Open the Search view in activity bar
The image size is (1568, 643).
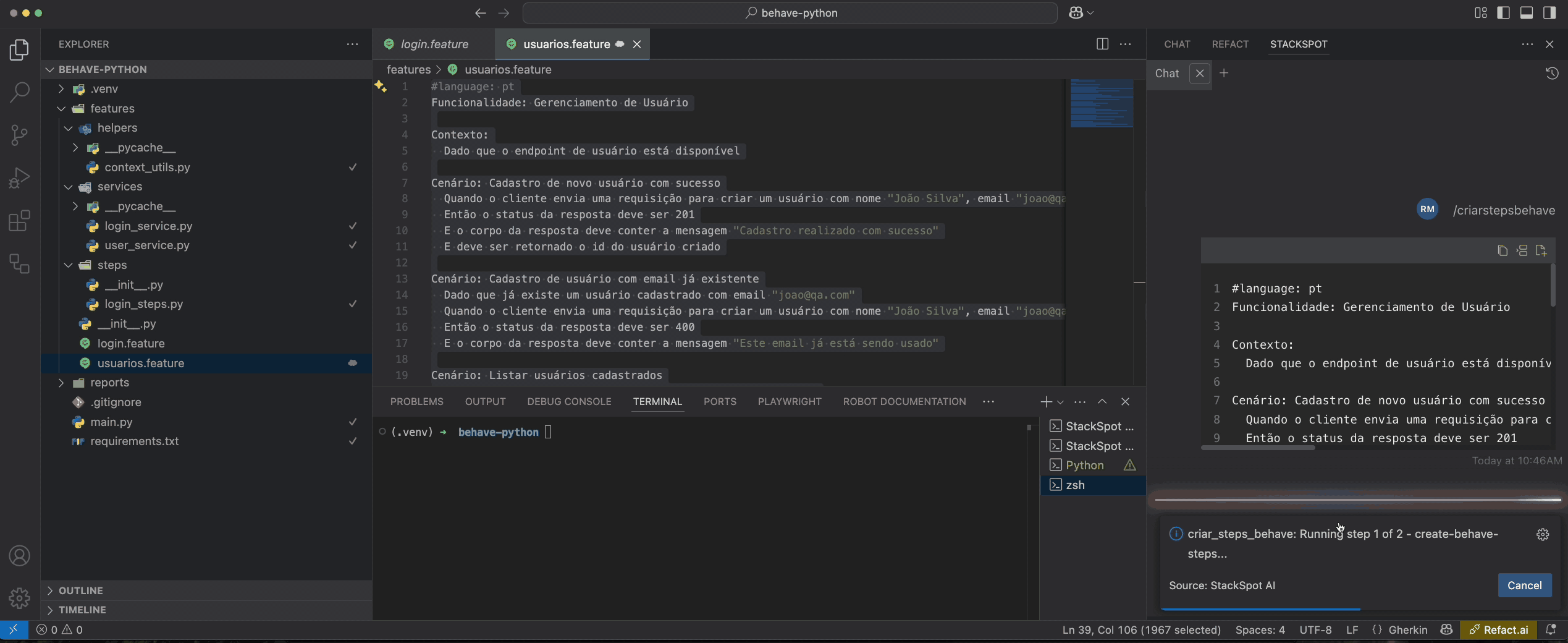(19, 92)
